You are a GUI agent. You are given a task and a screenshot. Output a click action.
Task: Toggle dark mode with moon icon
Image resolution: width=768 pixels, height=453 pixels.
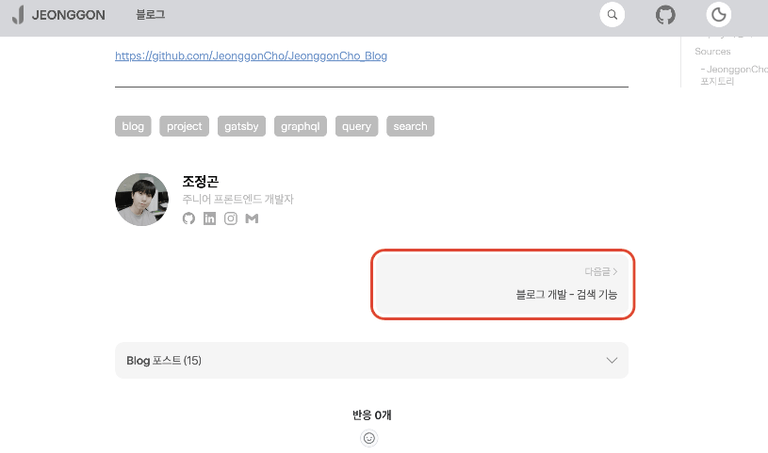click(x=719, y=15)
